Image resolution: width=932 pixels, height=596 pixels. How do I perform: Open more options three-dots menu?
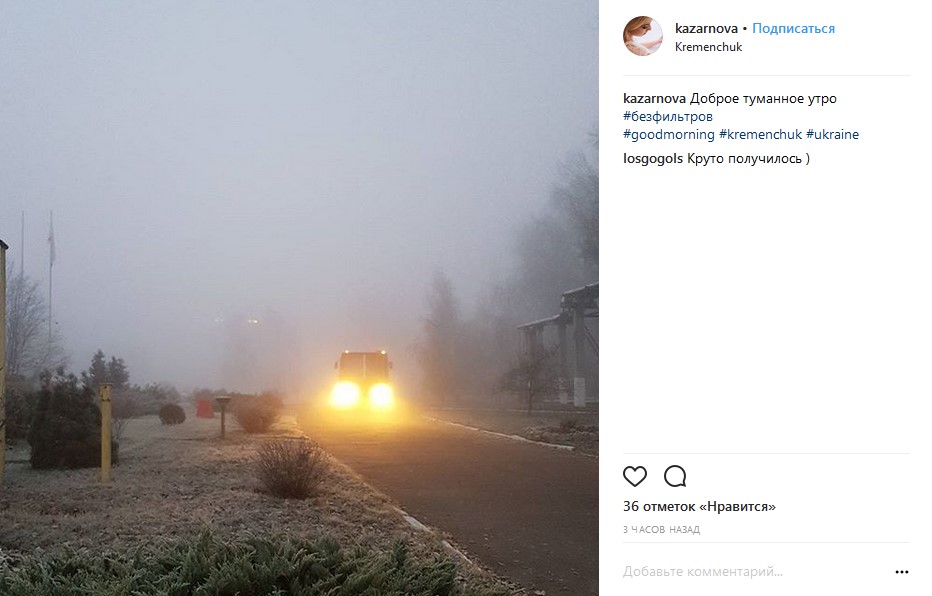click(902, 572)
